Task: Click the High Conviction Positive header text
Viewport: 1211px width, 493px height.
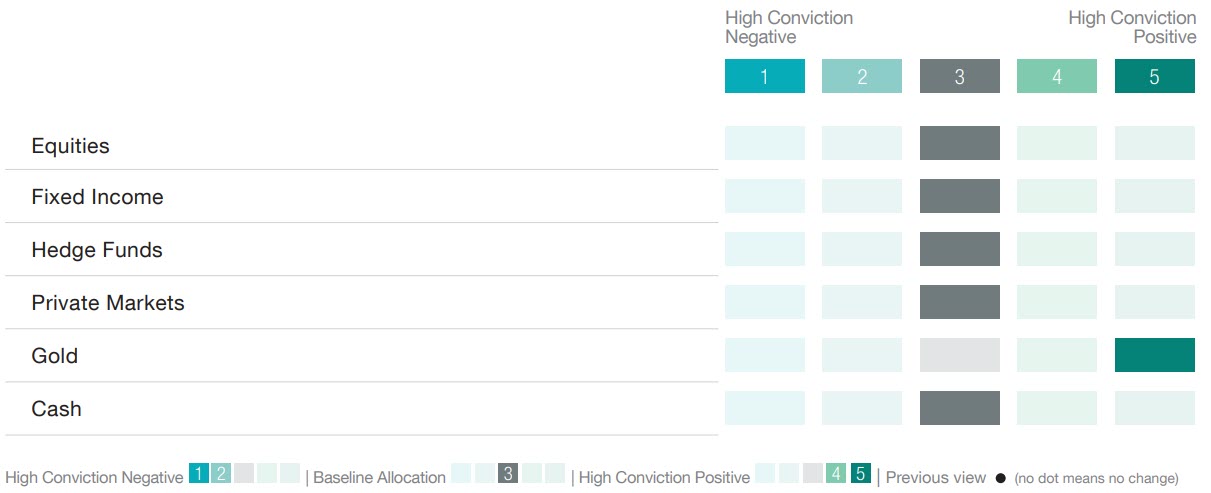Action: (x=1132, y=27)
